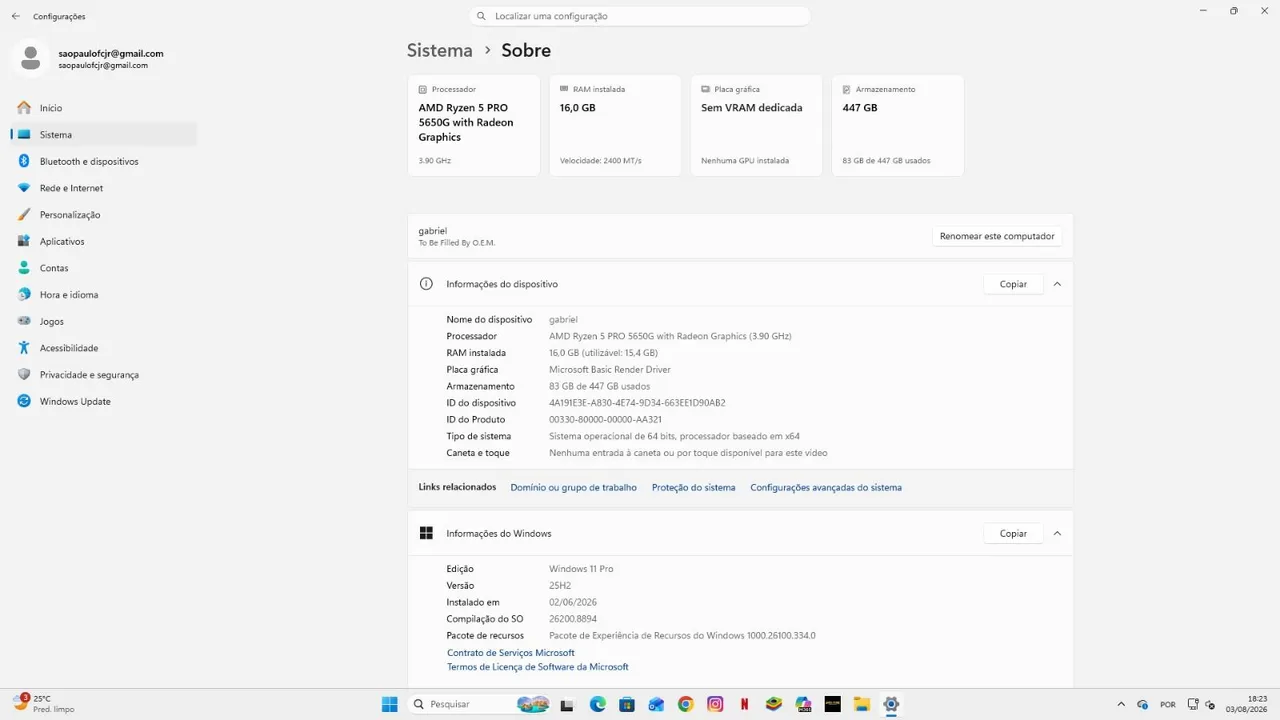Click Renomear este computador button
The width and height of the screenshot is (1280, 720).
point(997,236)
